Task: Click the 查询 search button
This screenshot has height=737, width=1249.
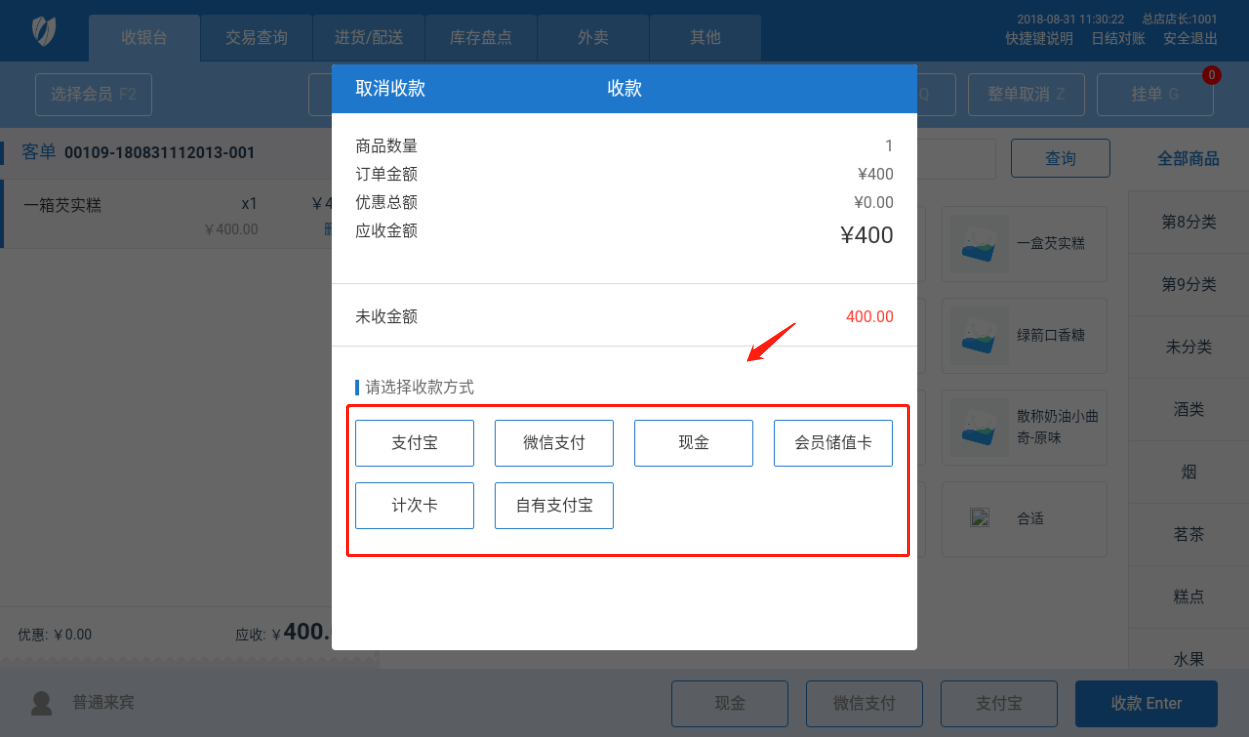Action: tap(1060, 158)
